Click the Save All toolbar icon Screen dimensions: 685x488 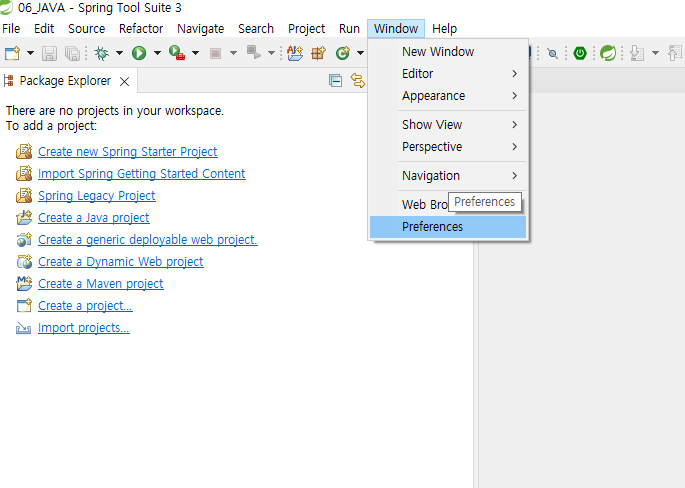[x=73, y=53]
